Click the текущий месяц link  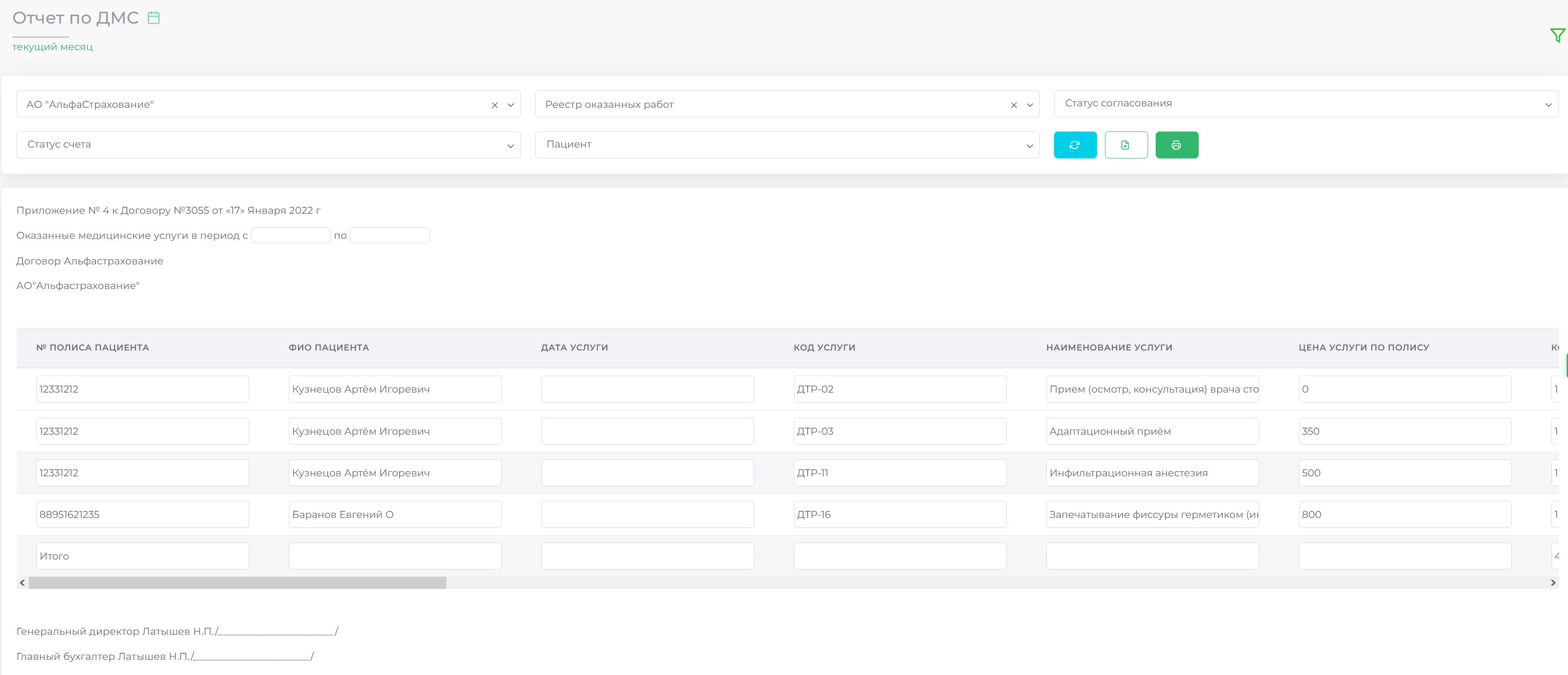(x=52, y=47)
